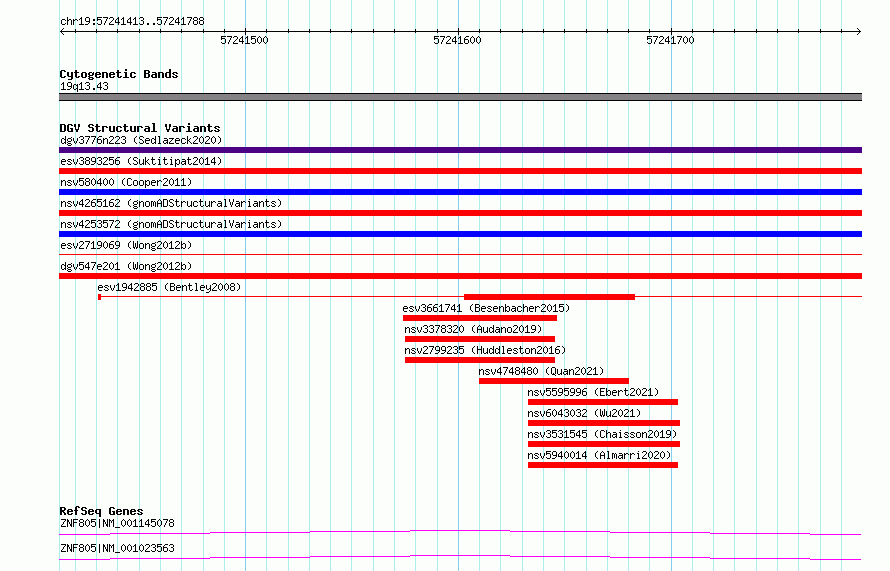The height and width of the screenshot is (571, 890).
Task: Click the dgv3776n223 (Sedlazeck2020) label
Action: (x=141, y=140)
